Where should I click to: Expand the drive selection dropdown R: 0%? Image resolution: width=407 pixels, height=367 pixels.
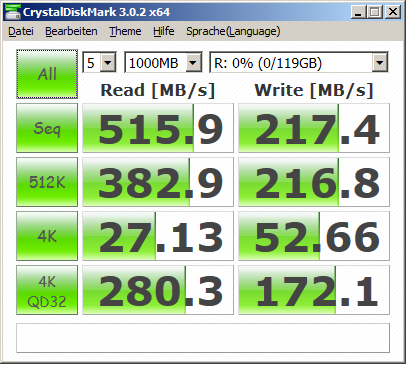click(x=379, y=62)
